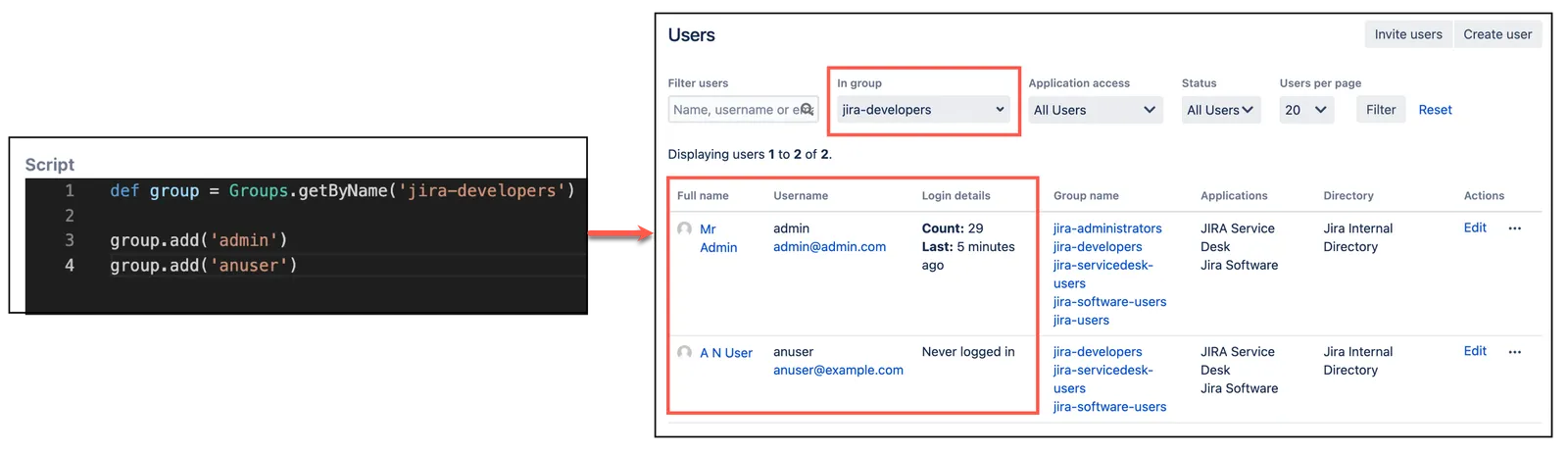The height and width of the screenshot is (454, 1568).
Task: Click the Create user button
Action: 1497,34
